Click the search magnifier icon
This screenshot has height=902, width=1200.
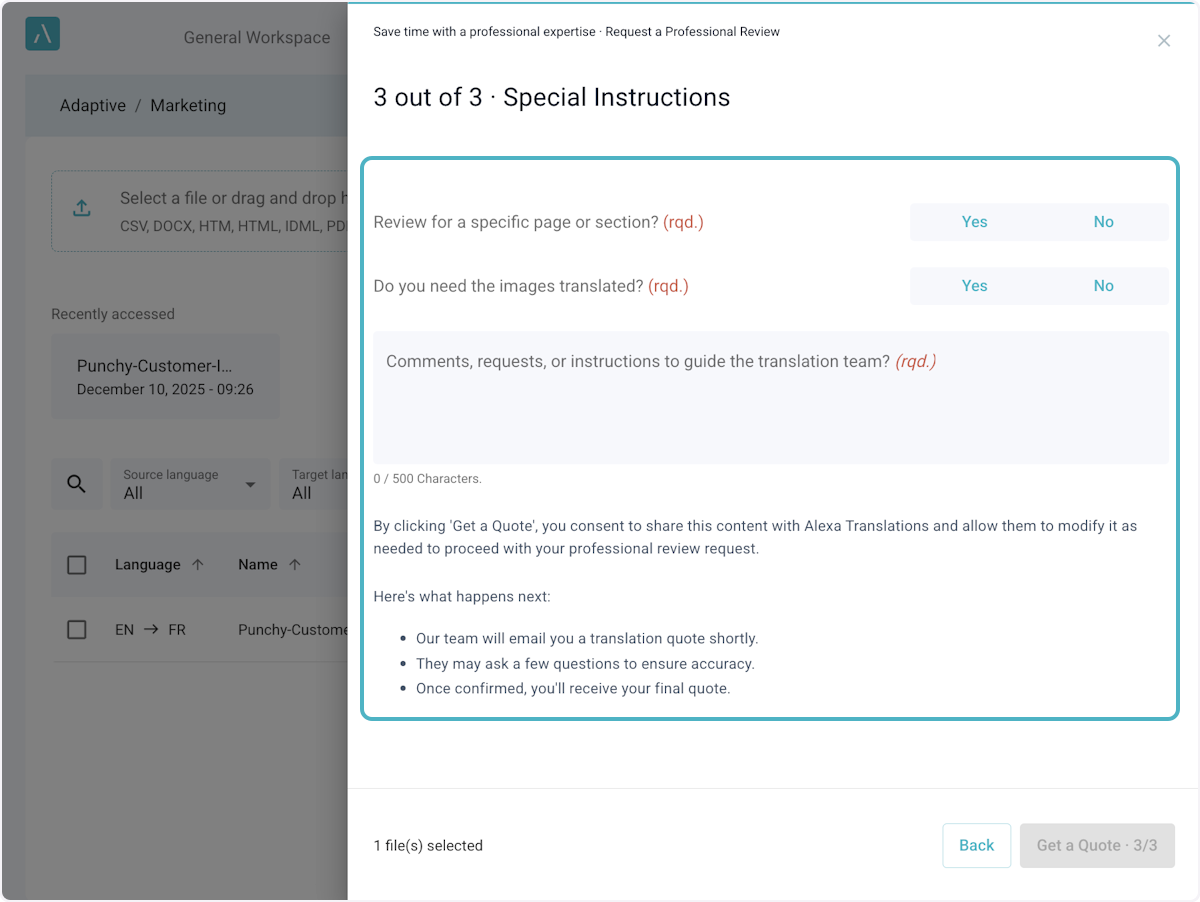coord(76,484)
